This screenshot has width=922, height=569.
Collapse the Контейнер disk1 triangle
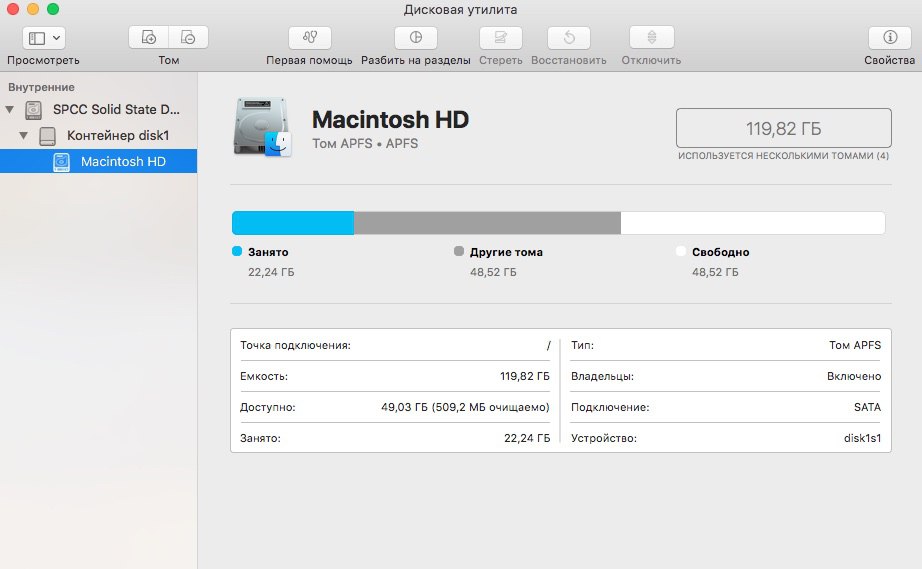(24, 135)
